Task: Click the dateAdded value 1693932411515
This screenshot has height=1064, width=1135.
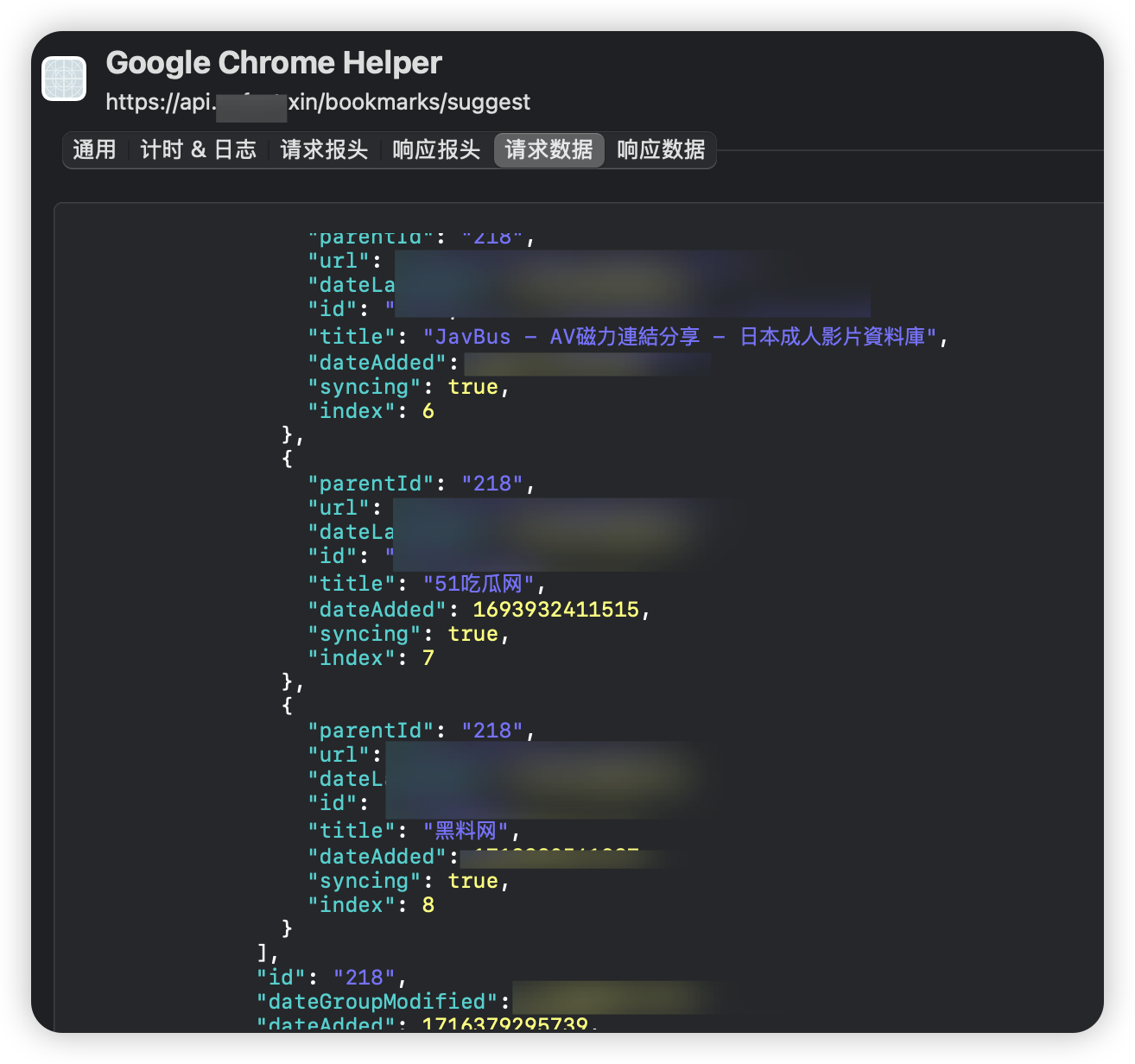Action: tap(555, 610)
